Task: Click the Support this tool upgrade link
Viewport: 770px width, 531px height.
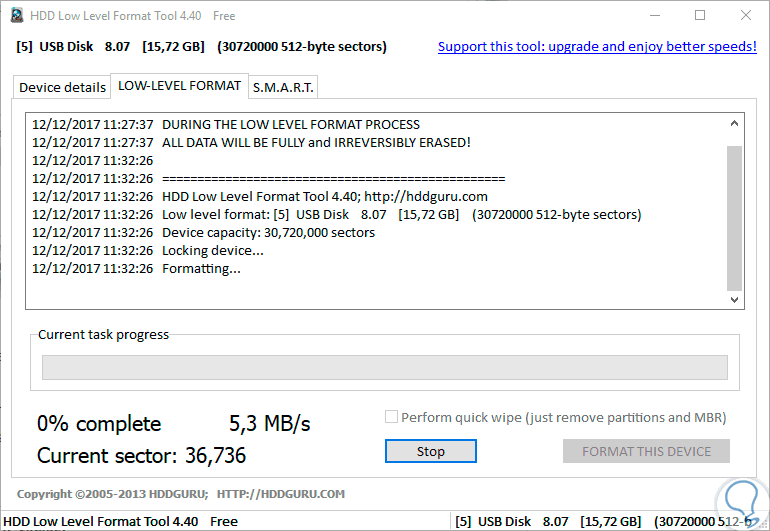Action: point(597,47)
